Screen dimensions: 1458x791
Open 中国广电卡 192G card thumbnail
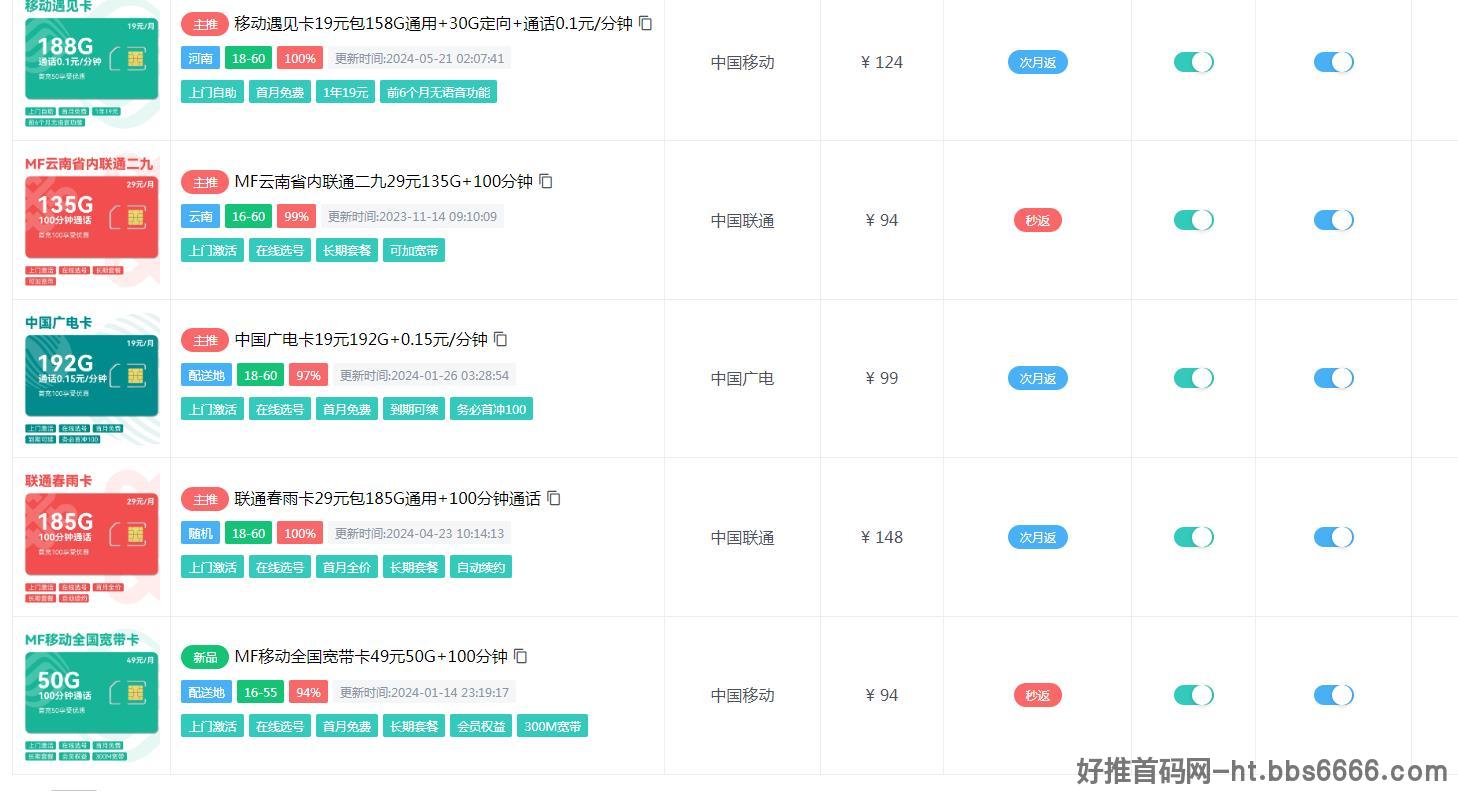click(92, 378)
